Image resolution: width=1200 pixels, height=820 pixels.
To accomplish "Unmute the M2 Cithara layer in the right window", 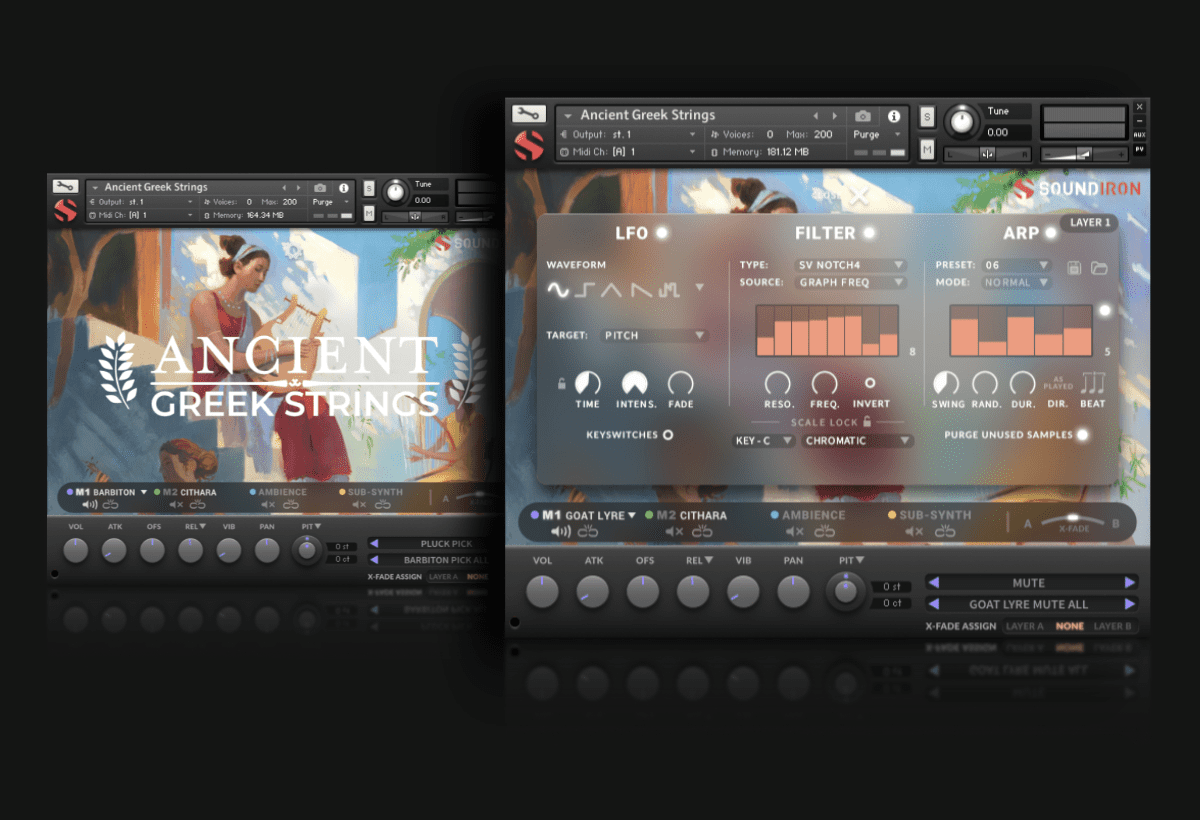I will [675, 532].
